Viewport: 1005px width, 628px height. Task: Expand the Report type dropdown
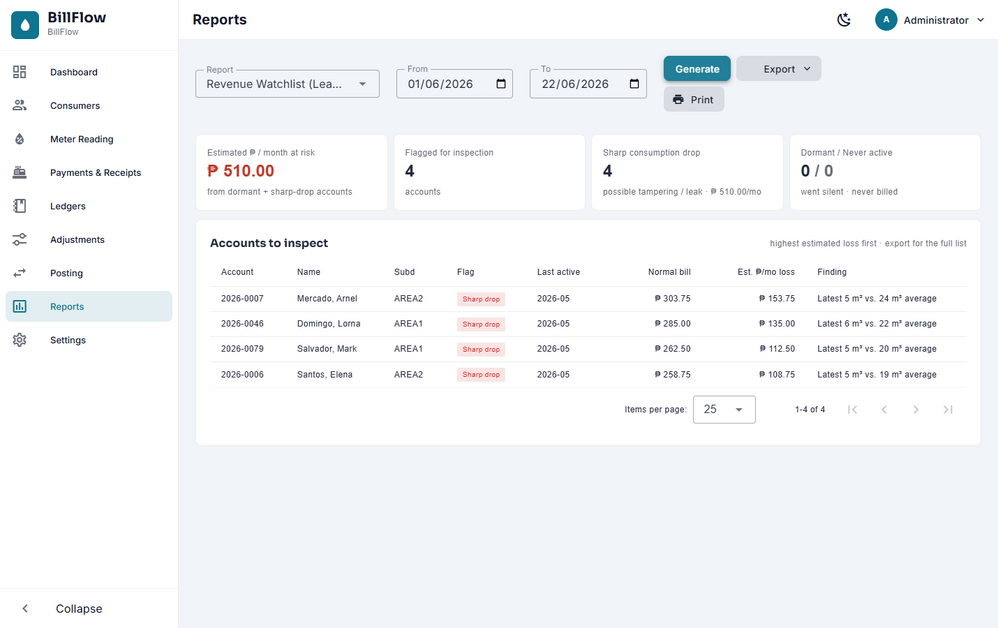click(x=287, y=84)
